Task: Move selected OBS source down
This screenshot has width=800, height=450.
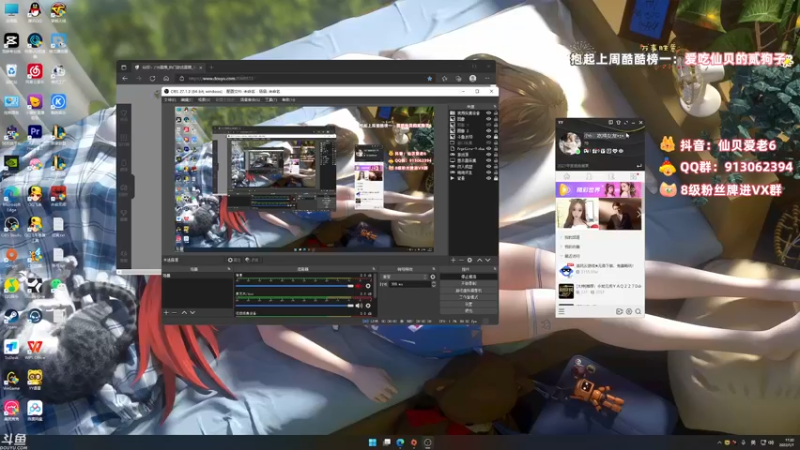Action: (x=488, y=260)
